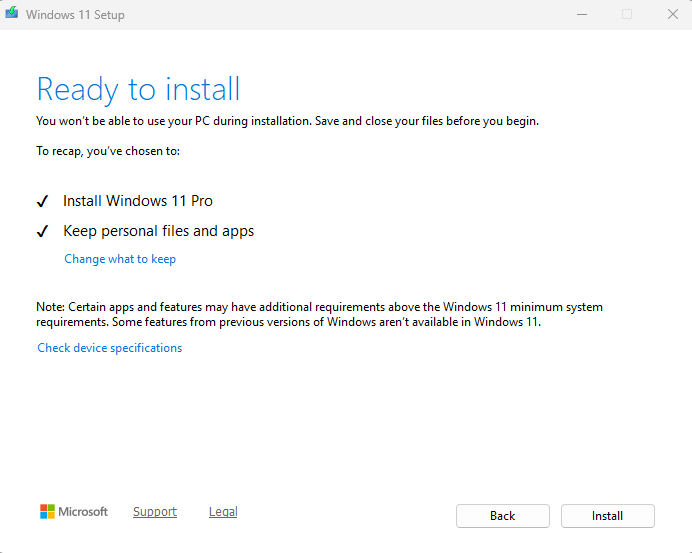
Task: Click the Ready to install heading
Action: click(138, 89)
